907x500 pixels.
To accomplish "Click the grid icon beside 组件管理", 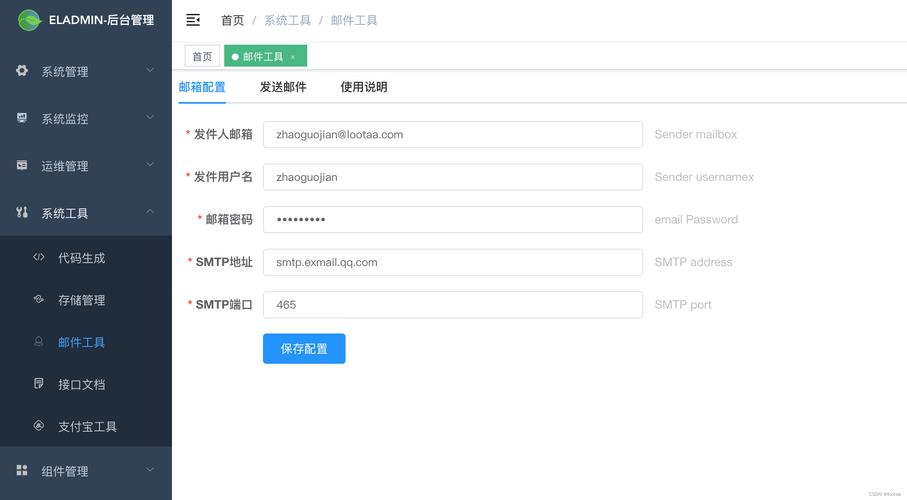I will click(x=22, y=470).
